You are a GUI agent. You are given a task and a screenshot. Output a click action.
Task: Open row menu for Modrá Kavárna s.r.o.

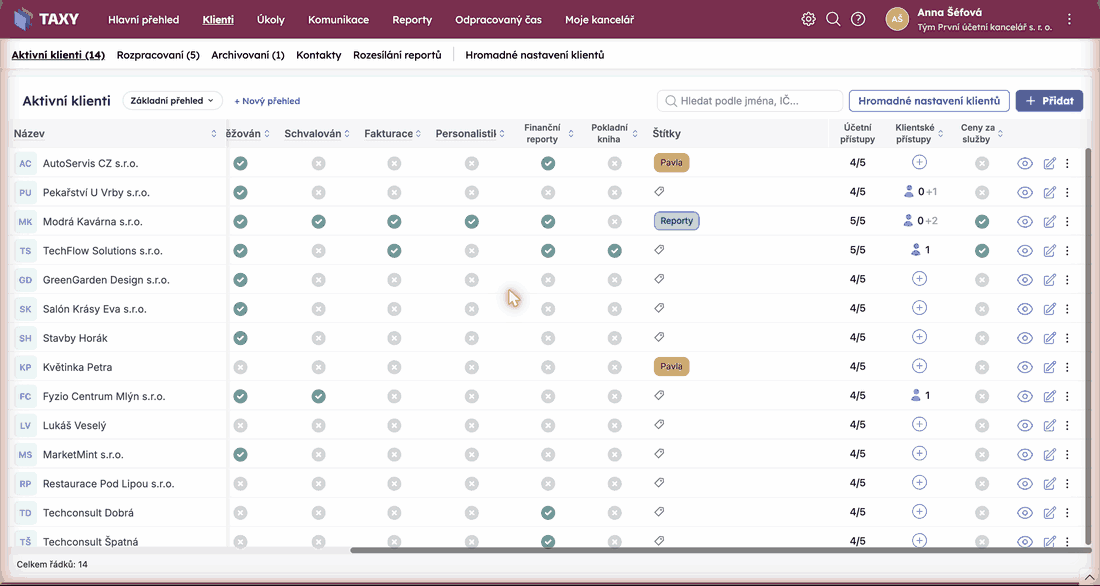1067,222
